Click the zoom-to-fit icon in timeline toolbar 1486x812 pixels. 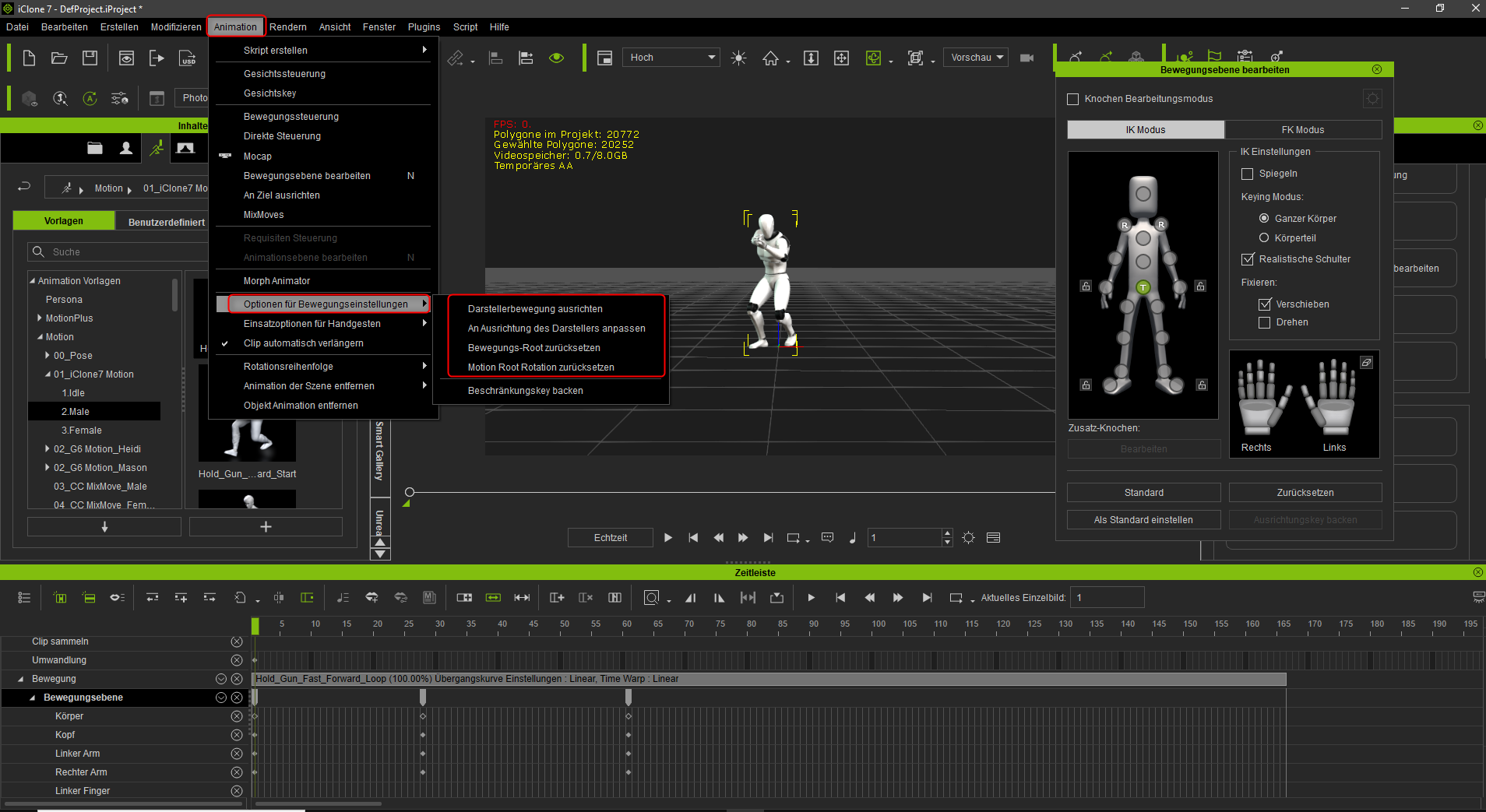point(651,598)
